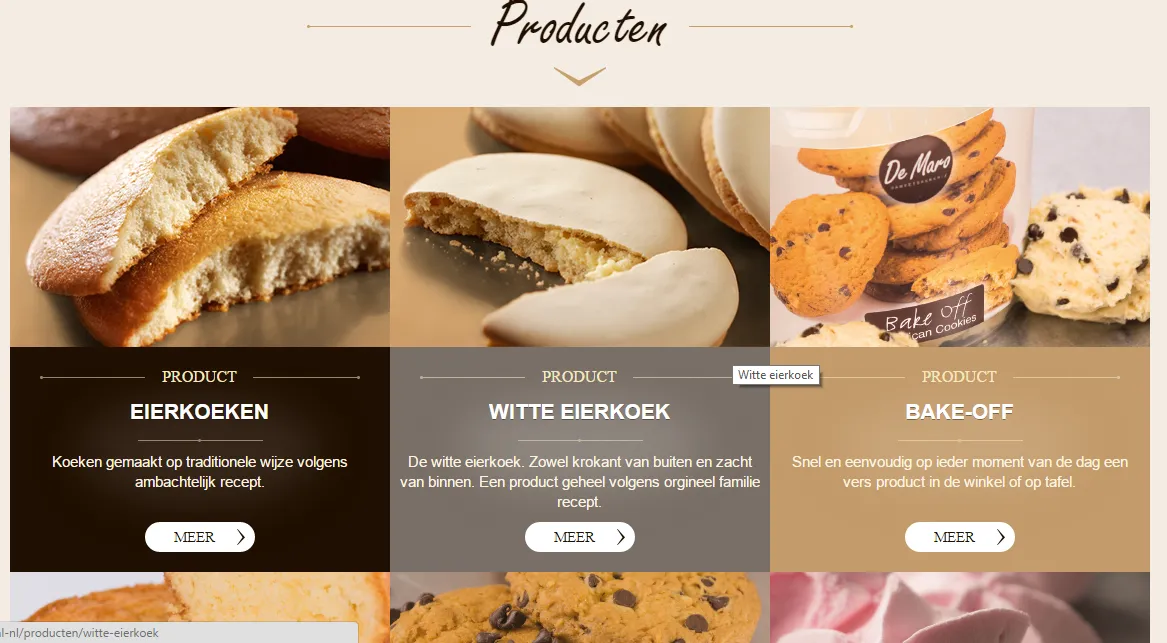Click arrow icon in Witte Eierkoek MEER button
The width and height of the screenshot is (1167, 643).
pos(621,537)
